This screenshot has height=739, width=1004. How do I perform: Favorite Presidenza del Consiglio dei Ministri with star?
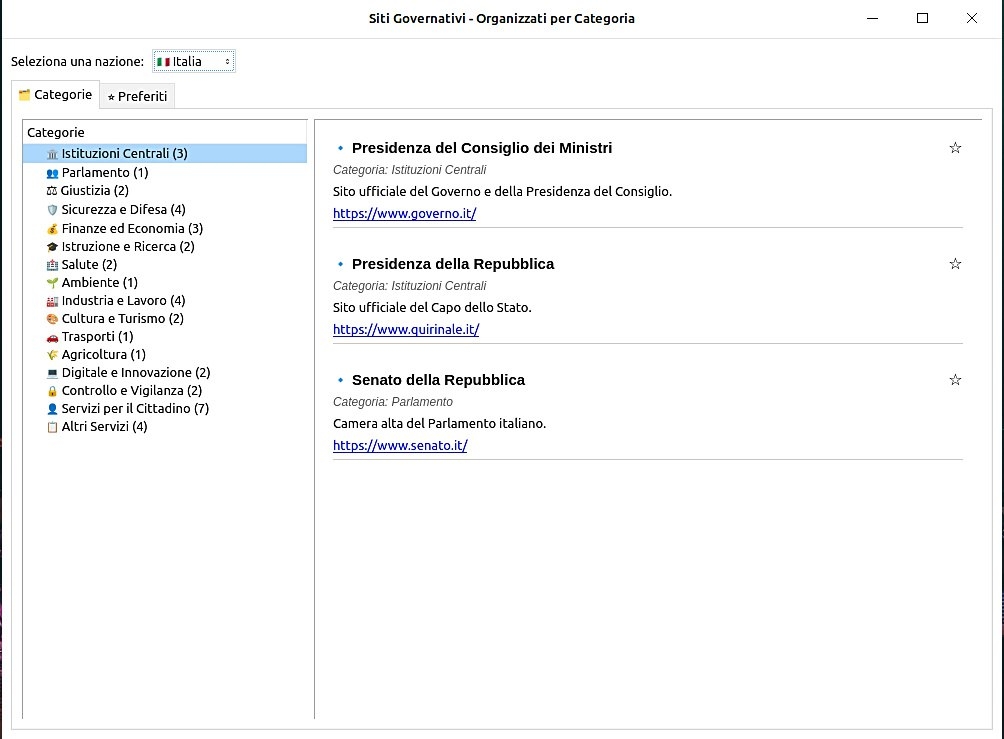pos(955,148)
